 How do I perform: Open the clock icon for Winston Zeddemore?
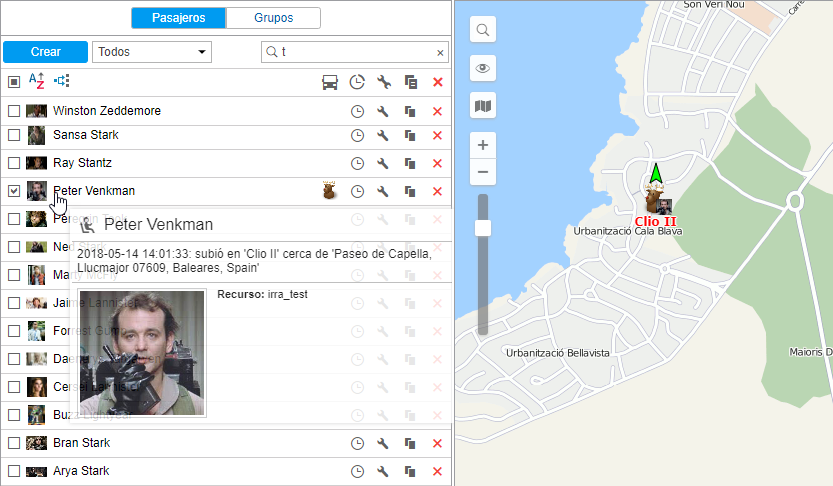coord(358,112)
